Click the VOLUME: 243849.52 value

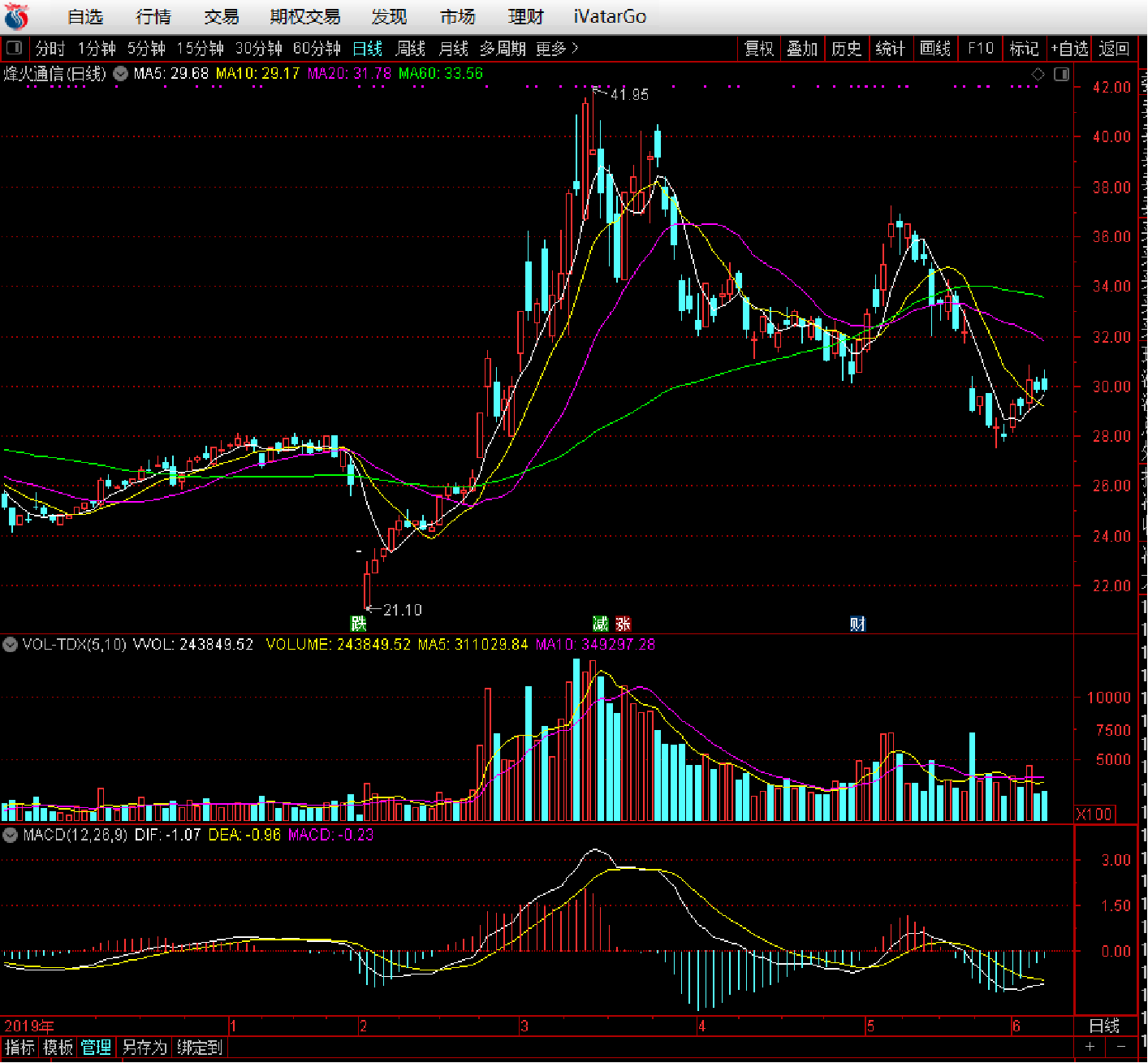[x=339, y=645]
